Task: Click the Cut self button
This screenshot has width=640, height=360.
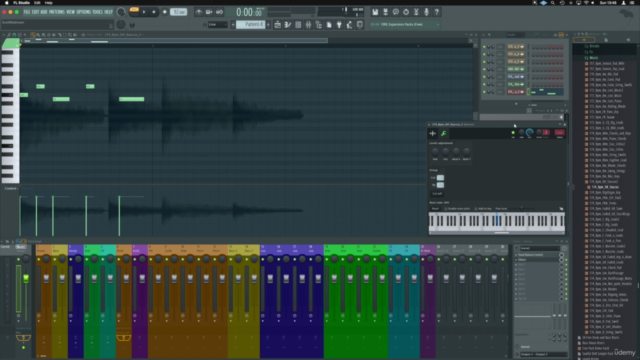Action: pos(437,193)
